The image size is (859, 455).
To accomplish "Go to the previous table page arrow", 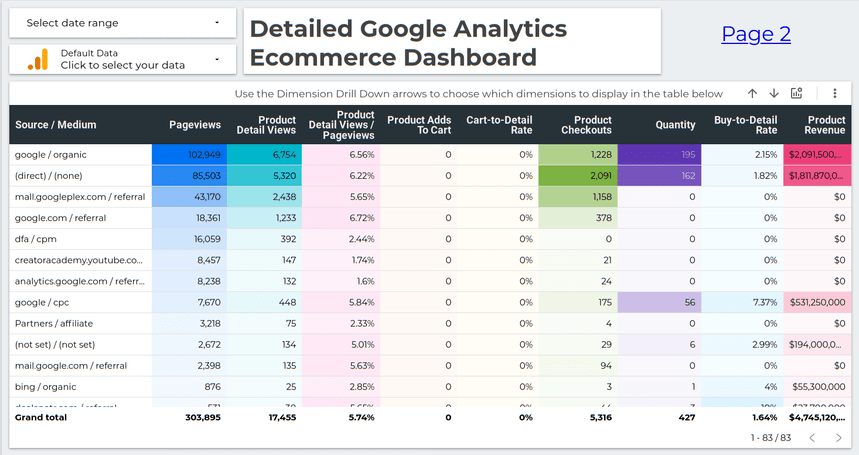I will point(812,438).
